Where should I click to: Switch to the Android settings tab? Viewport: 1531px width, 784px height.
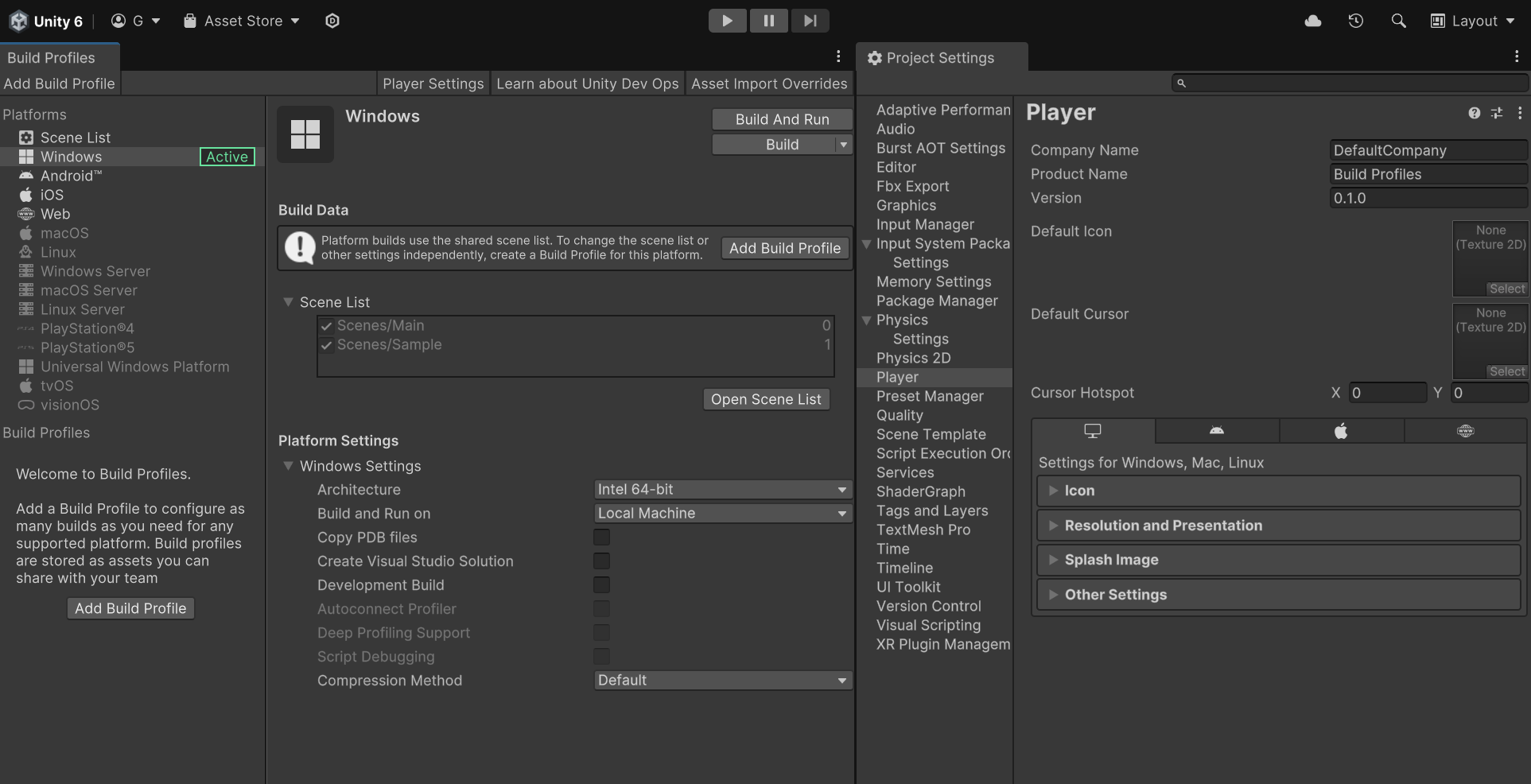pyautogui.click(x=1217, y=431)
